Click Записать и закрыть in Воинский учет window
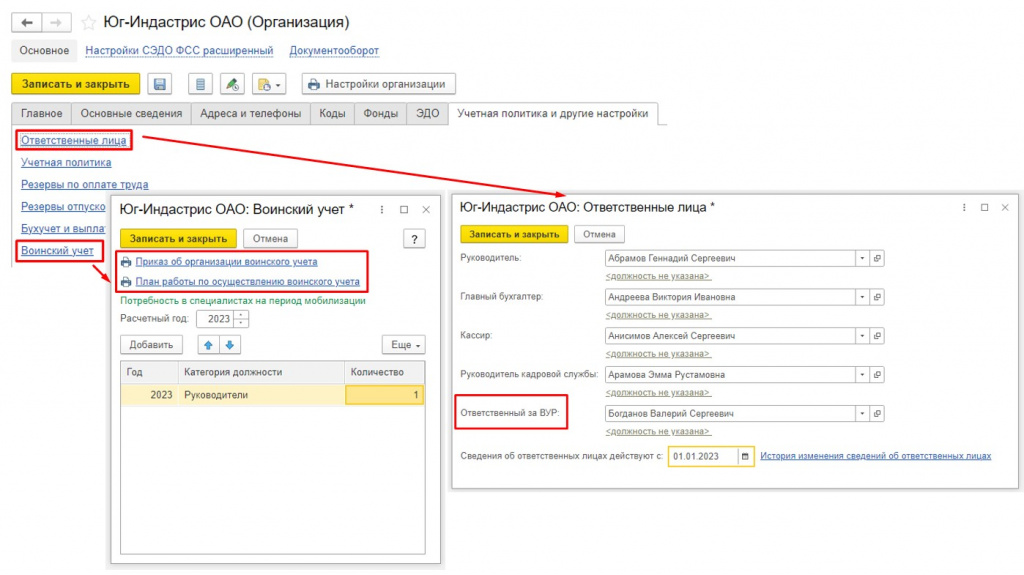Viewport: 1024px width, 575px height. pyautogui.click(x=178, y=238)
